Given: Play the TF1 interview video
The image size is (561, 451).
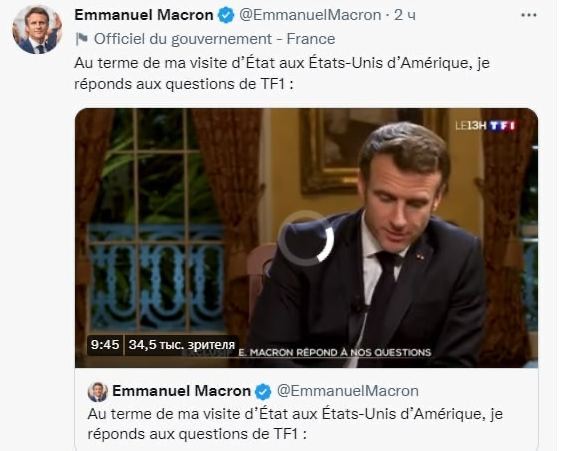Looking at the screenshot, I should (x=306, y=237).
